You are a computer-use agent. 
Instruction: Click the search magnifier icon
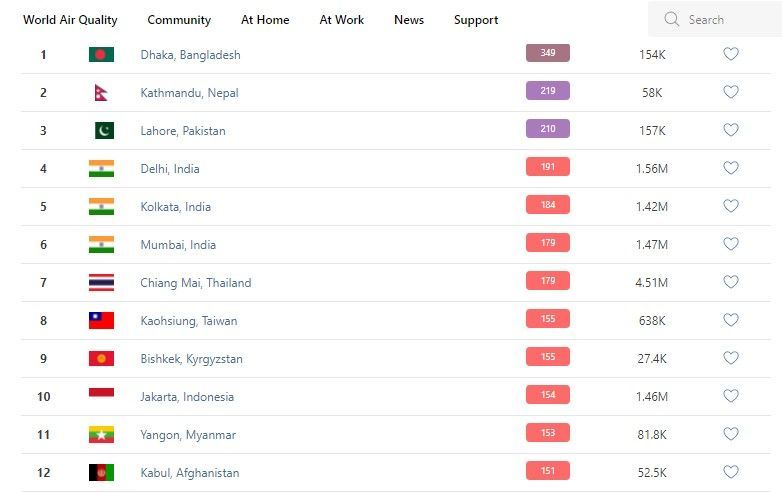[x=671, y=19]
